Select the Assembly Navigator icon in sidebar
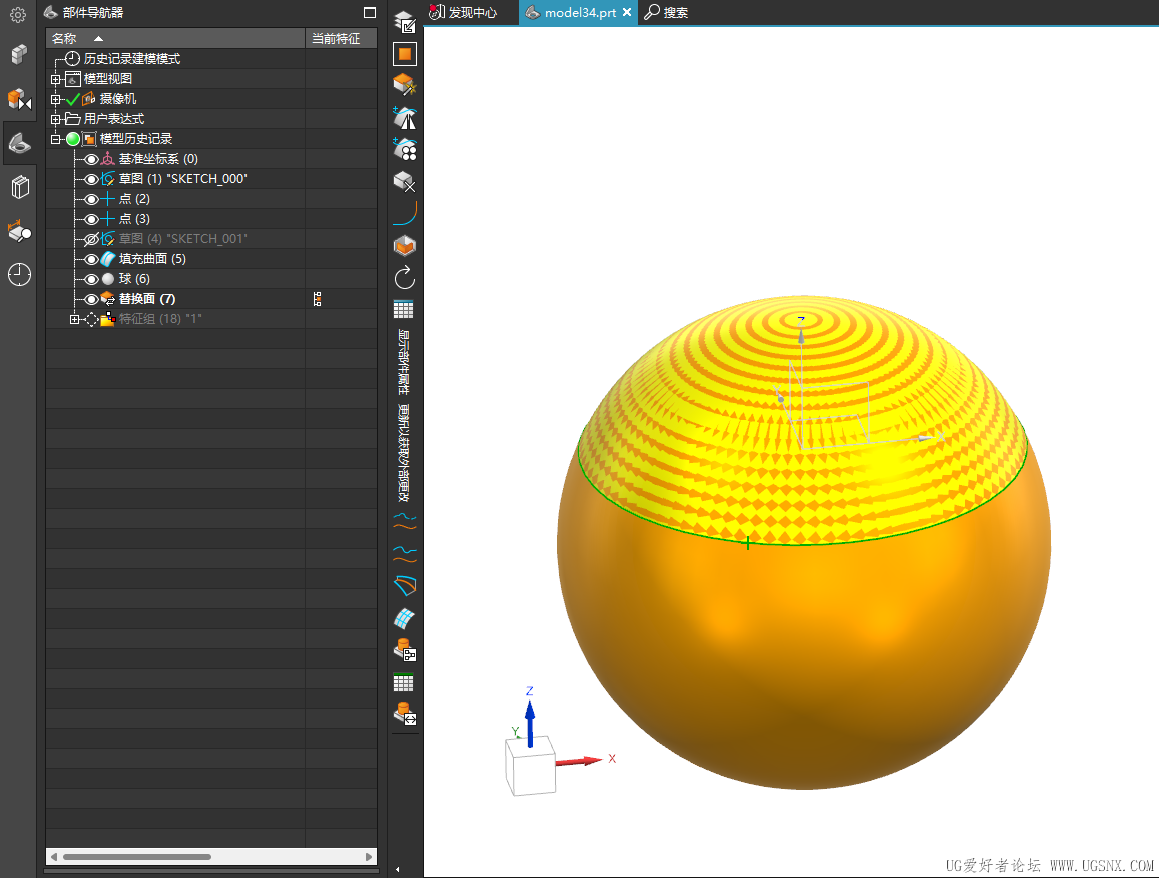 (18, 54)
